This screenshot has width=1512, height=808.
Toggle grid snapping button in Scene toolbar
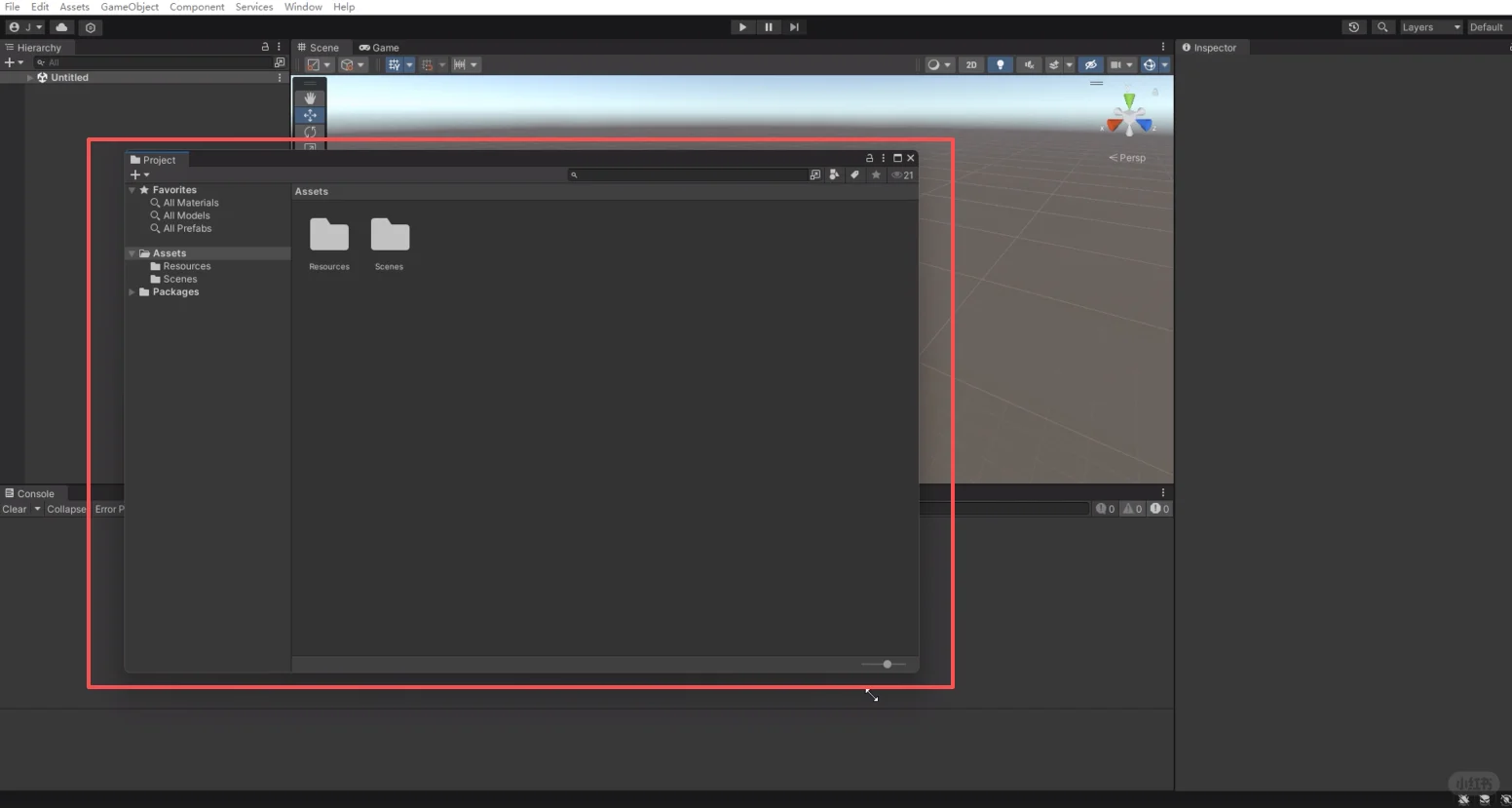[x=427, y=65]
